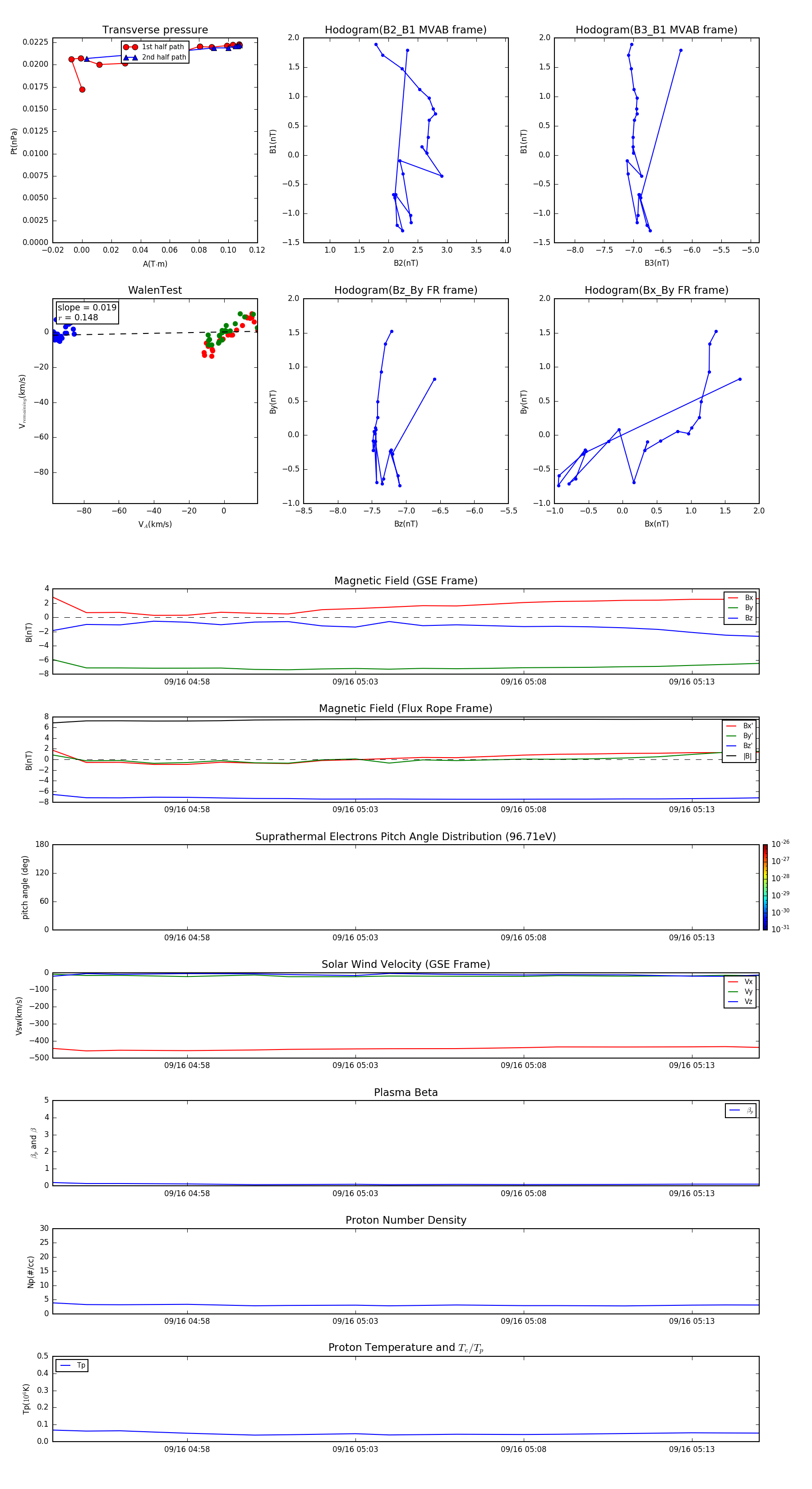Click the "Hodogram(Bx_By FR frame)" title
Image resolution: width=812 pixels, height=1489 pixels.
click(x=656, y=290)
